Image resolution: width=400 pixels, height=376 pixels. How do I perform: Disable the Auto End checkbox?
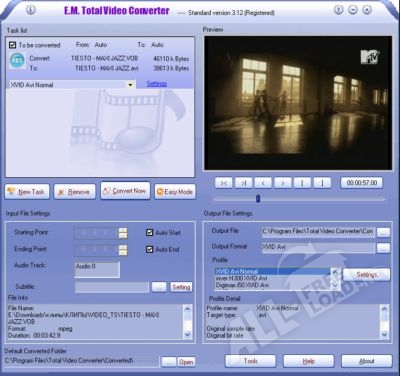coord(150,249)
